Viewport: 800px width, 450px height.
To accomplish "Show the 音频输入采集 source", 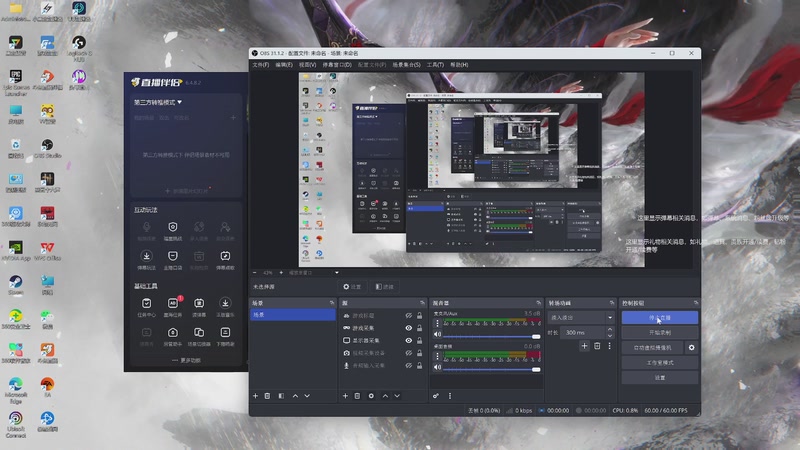I will click(x=409, y=365).
